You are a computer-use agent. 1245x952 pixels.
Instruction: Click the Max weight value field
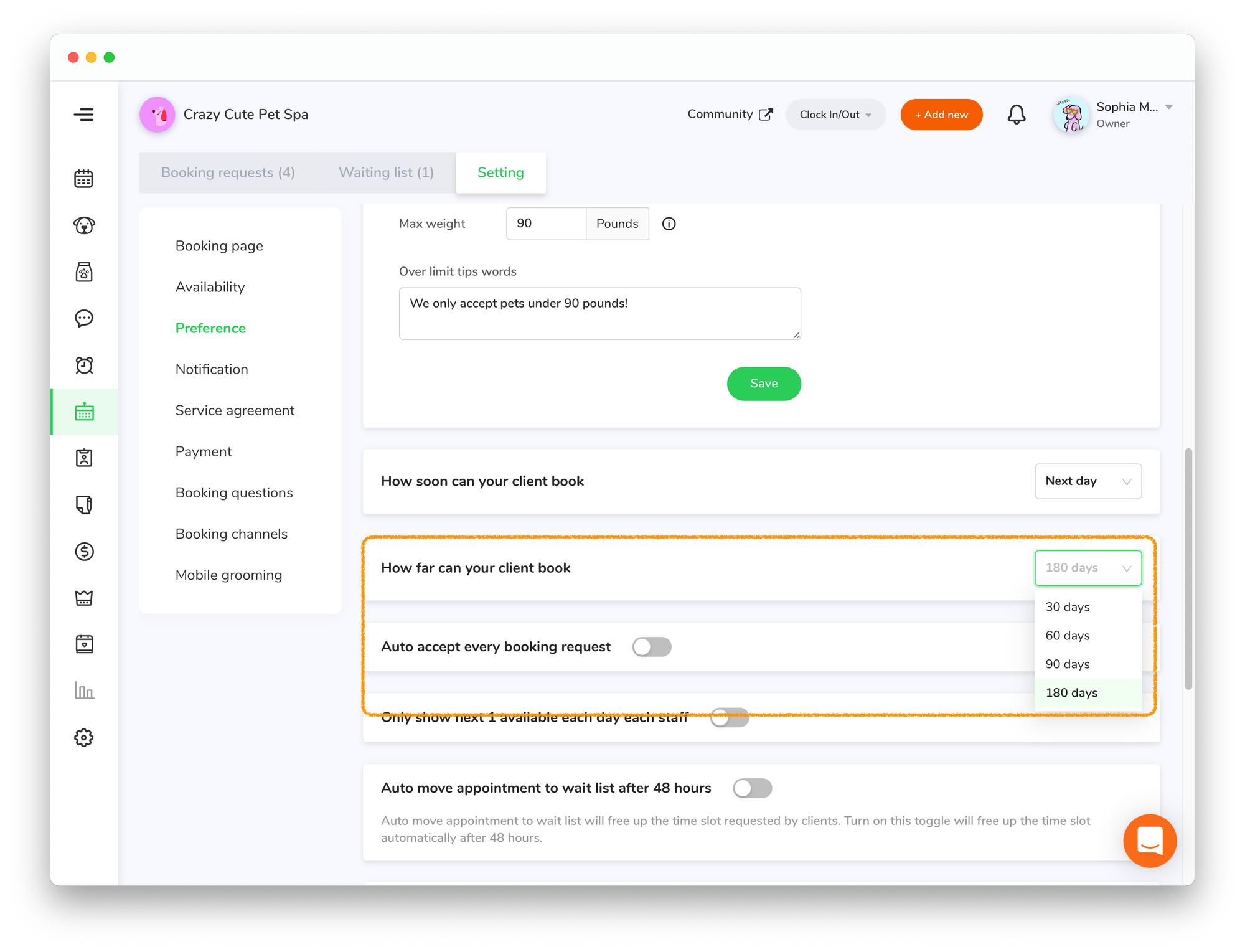pos(546,224)
